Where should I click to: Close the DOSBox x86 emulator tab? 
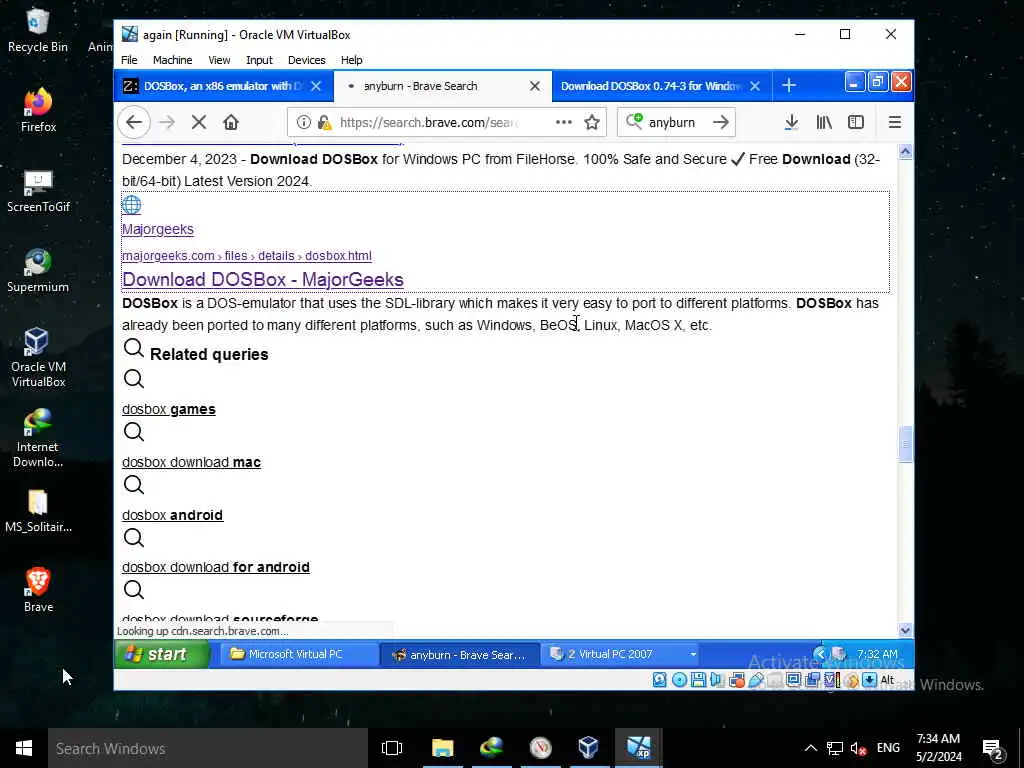[x=316, y=86]
